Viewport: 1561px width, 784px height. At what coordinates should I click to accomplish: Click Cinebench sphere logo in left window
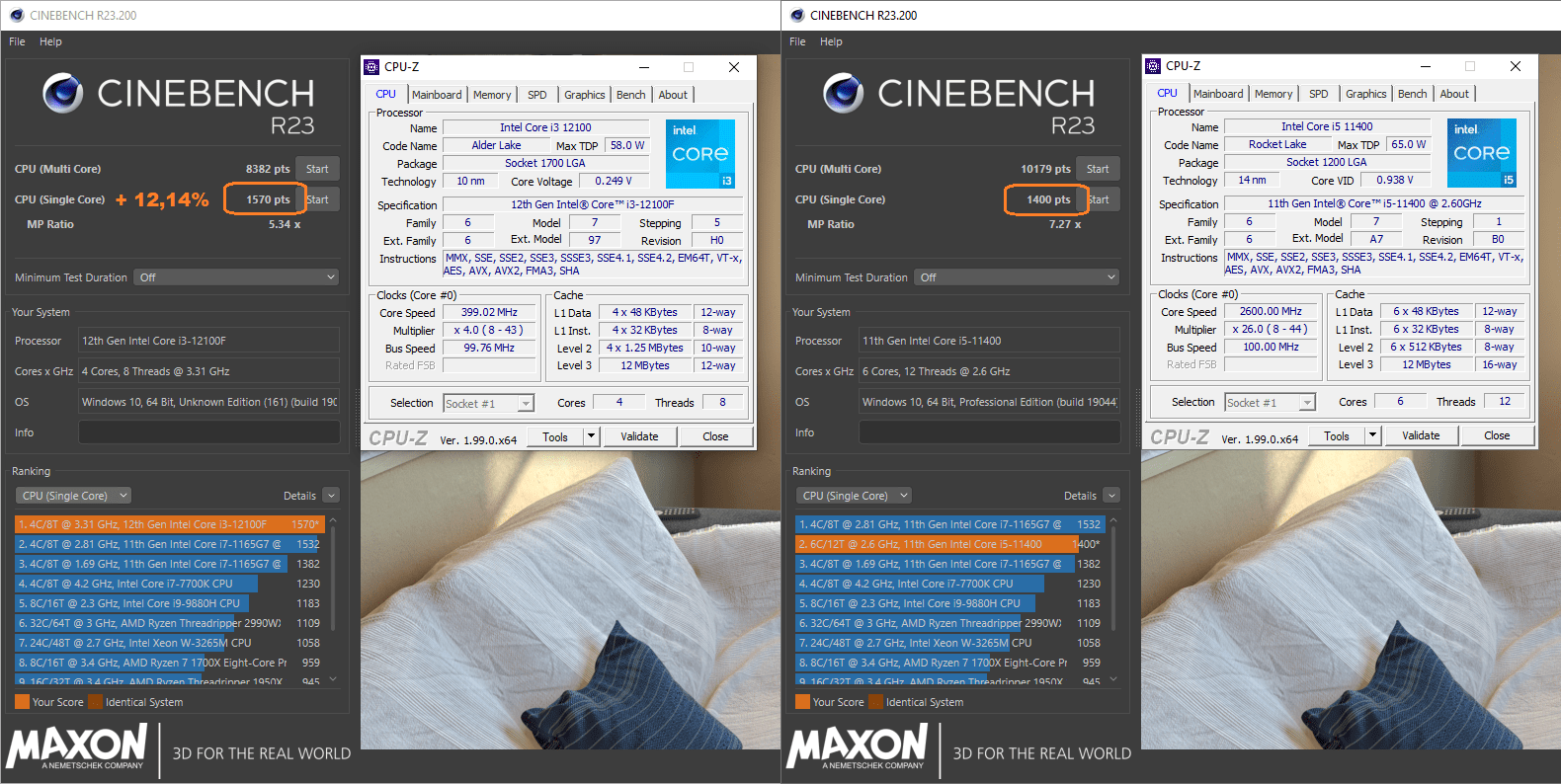[x=62, y=93]
